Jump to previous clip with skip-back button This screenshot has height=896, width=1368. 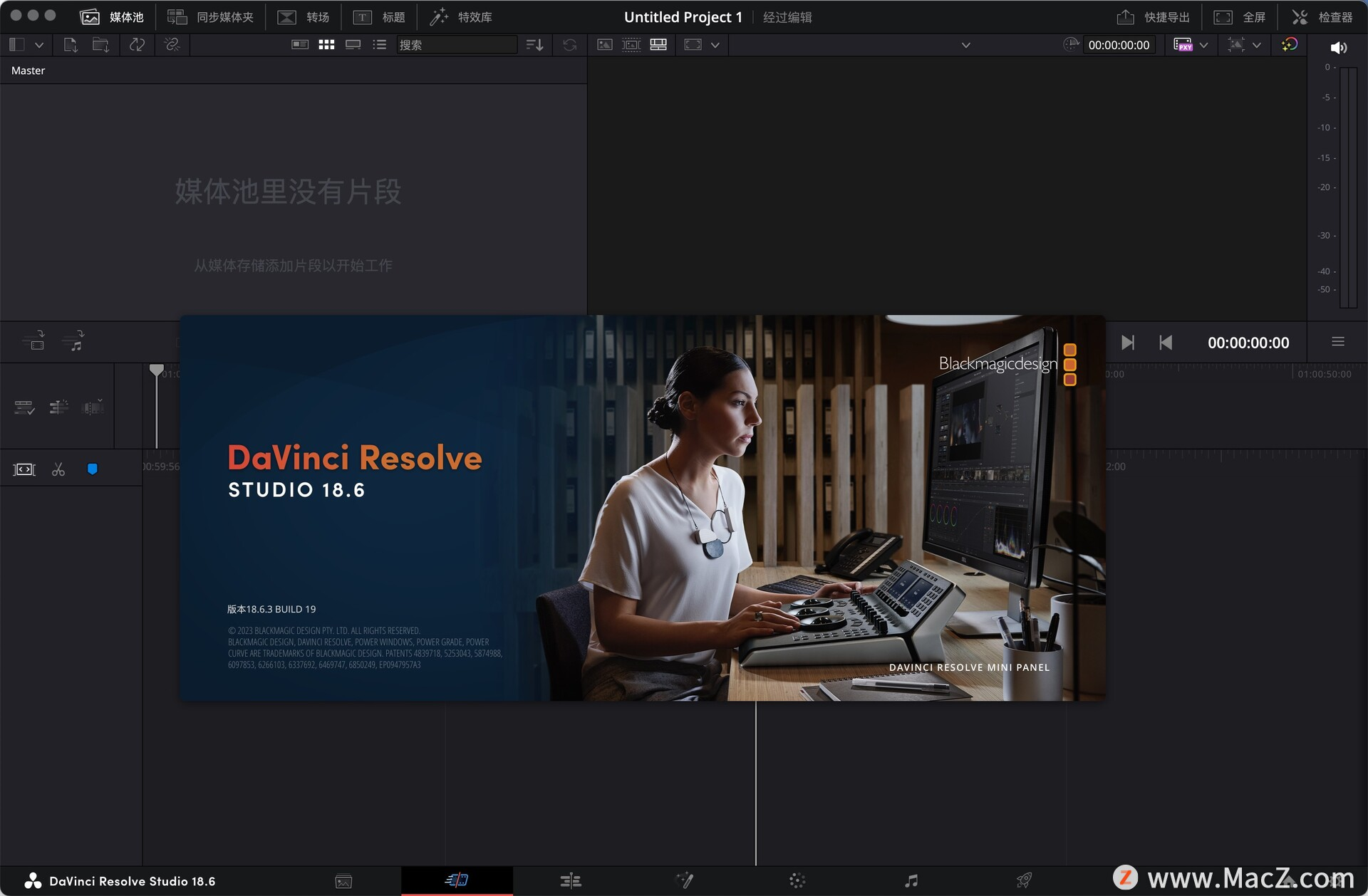1166,343
